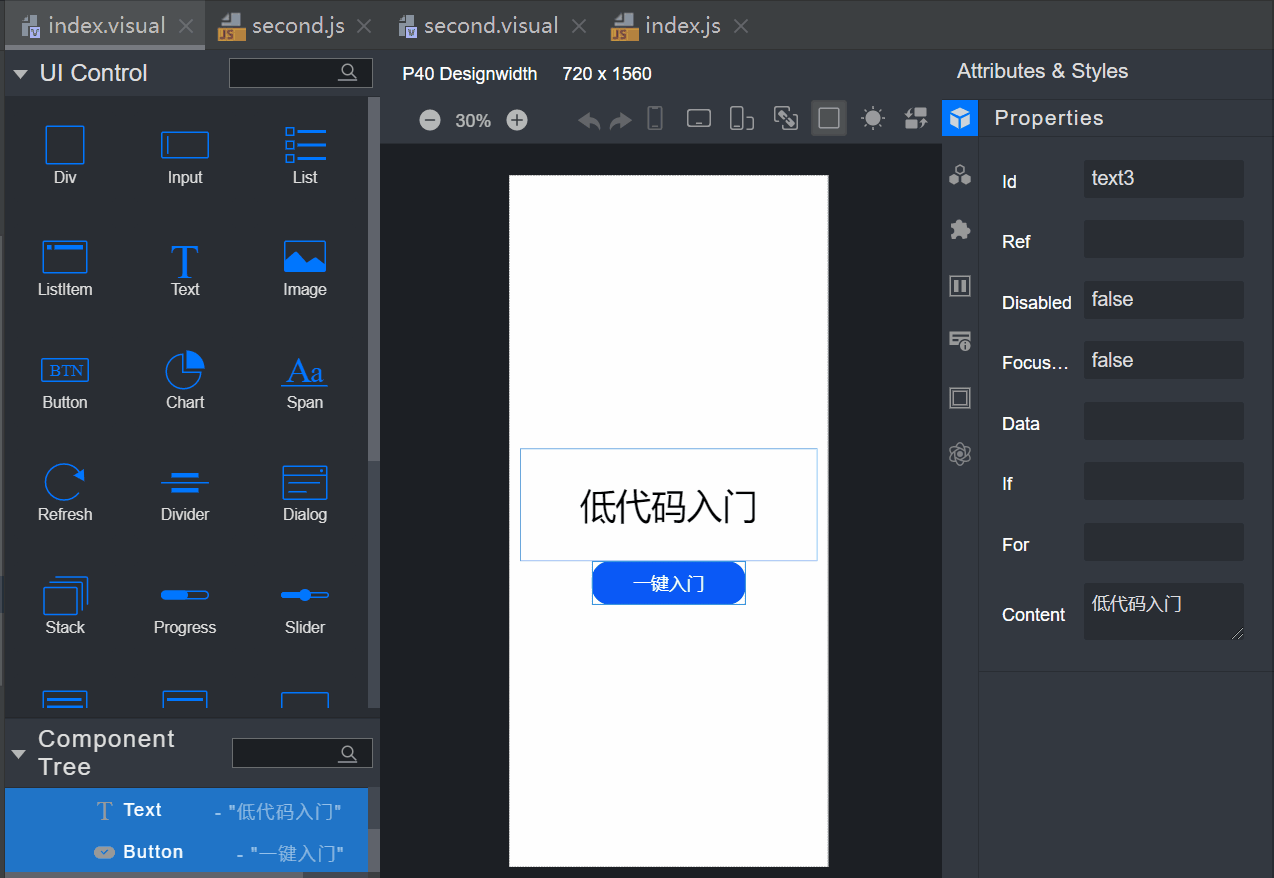Image resolution: width=1274 pixels, height=878 pixels.
Task: Select the List control in palette
Action: pos(305,156)
